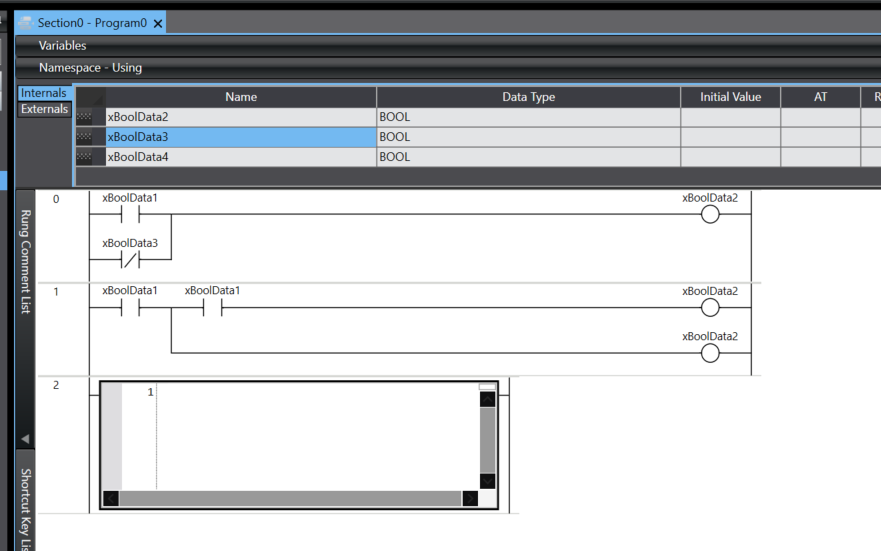881x551 pixels.
Task: Select the xBoolData2 variable name cell
Action: point(241,117)
